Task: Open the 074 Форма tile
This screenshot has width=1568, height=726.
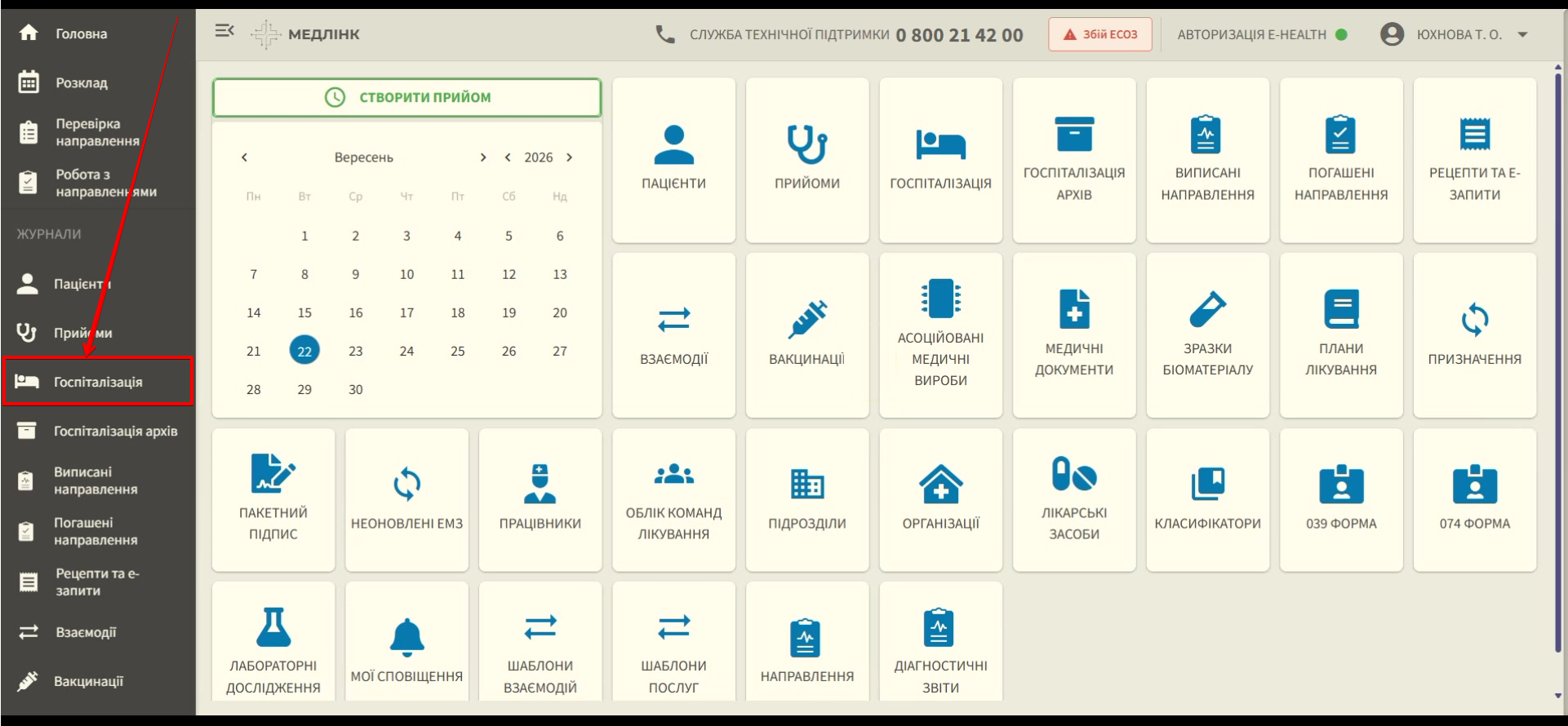Action: tap(1474, 500)
